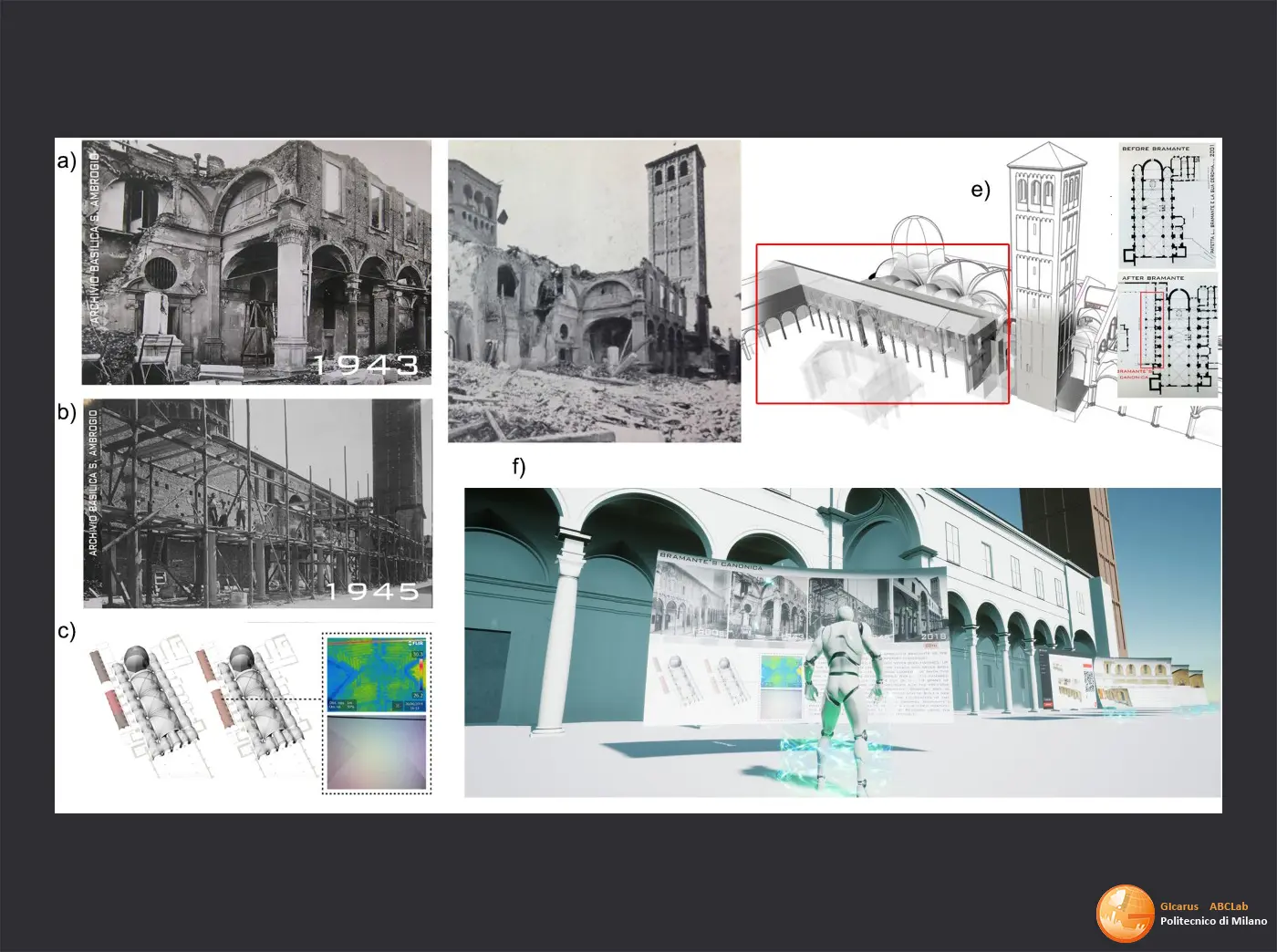Open the 1945 scaffolding reconstruction photograph
Screen dimensions: 1277x952
pyautogui.click(x=257, y=503)
